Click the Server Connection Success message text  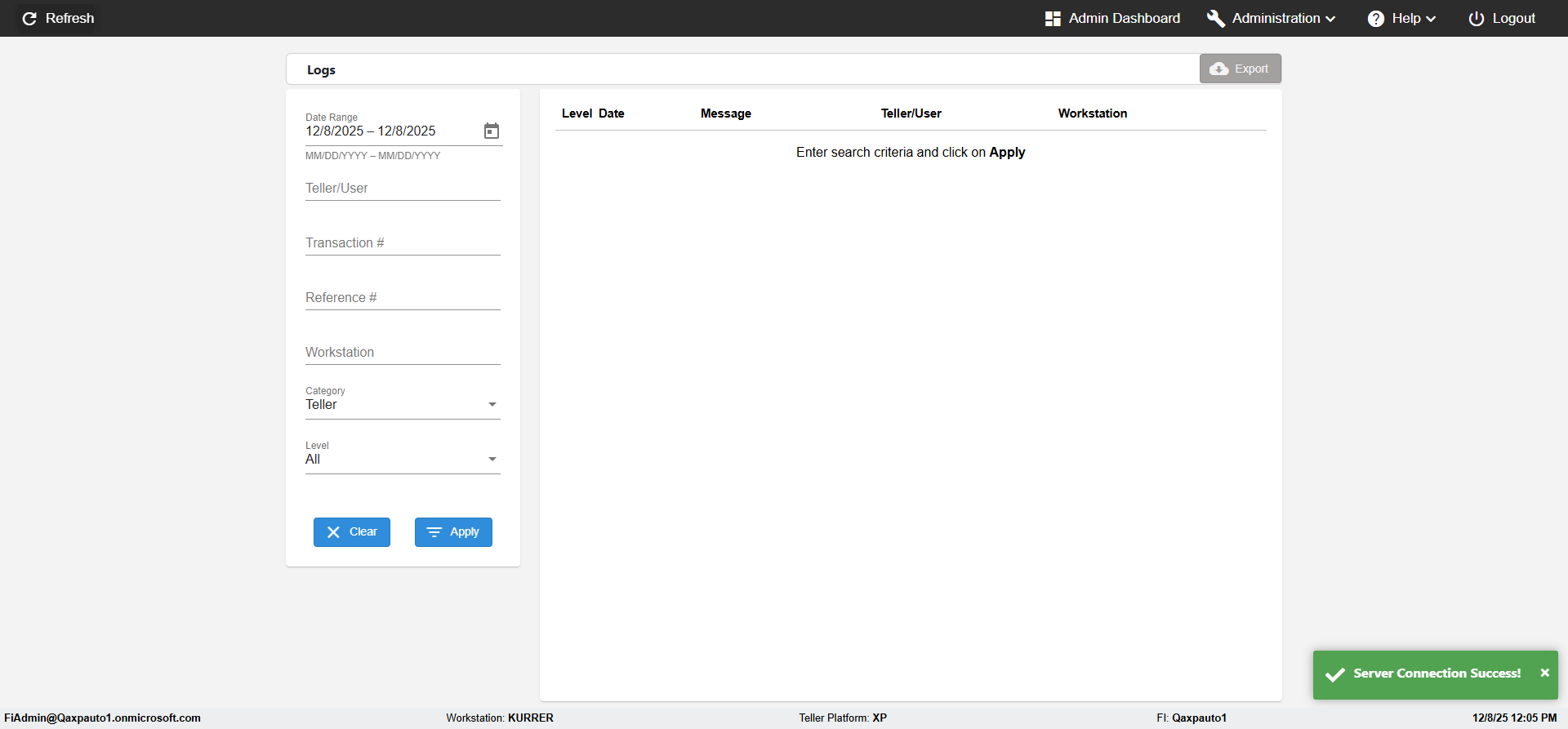pyautogui.click(x=1437, y=673)
